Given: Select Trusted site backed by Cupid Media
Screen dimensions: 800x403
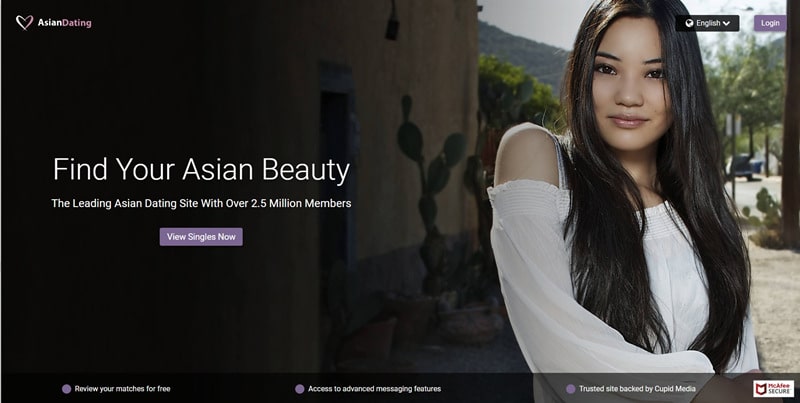Looking at the screenshot, I should [x=637, y=389].
